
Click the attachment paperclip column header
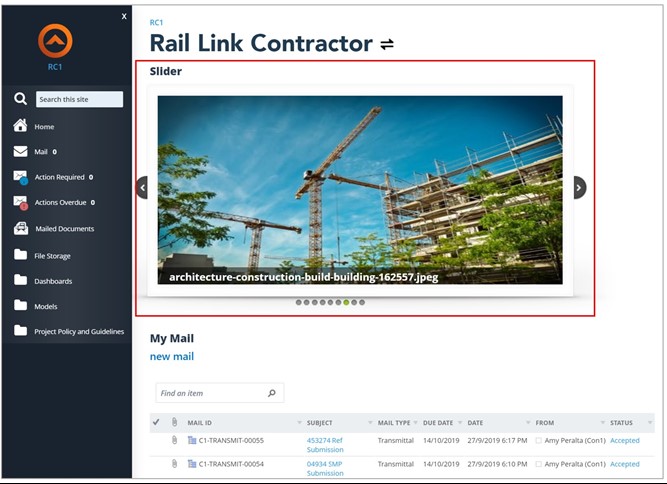click(x=174, y=422)
